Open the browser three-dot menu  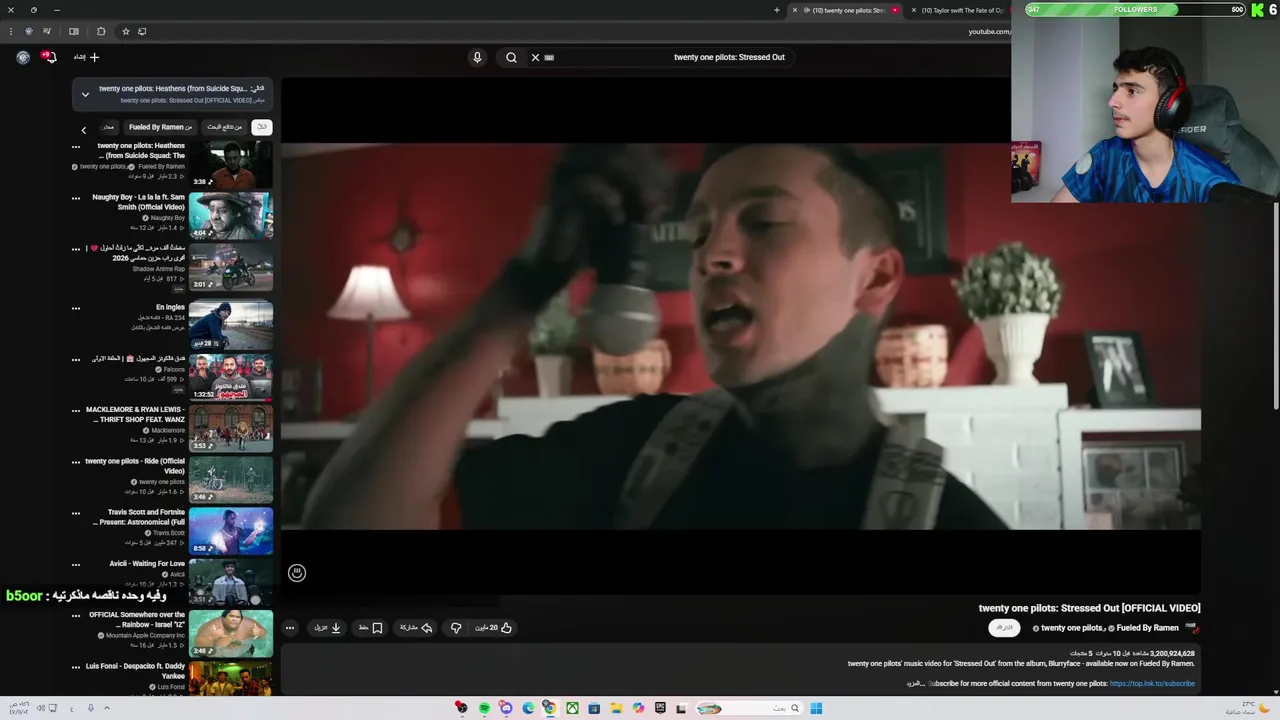(x=11, y=31)
